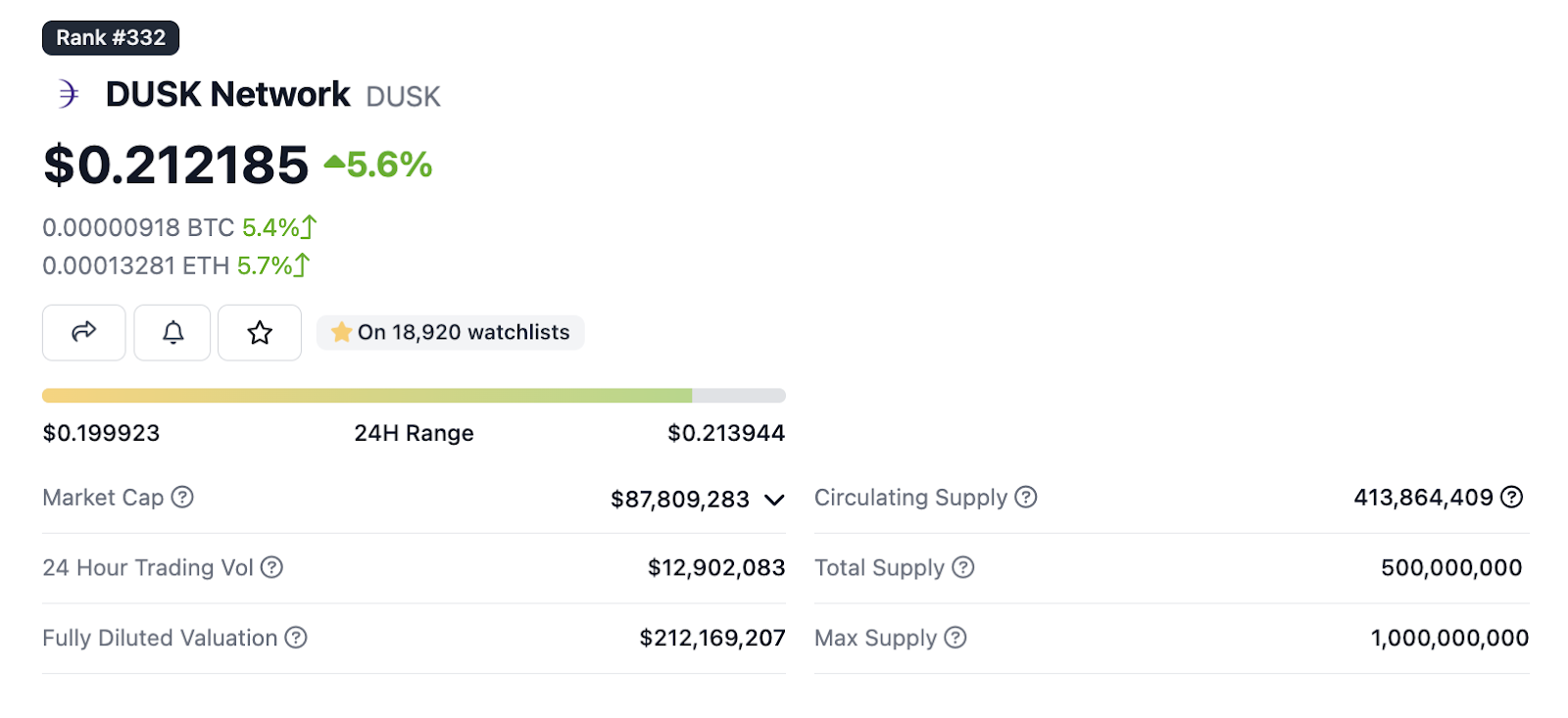The width and height of the screenshot is (1568, 718).
Task: Click Market Cap info question icon
Action: click(182, 498)
